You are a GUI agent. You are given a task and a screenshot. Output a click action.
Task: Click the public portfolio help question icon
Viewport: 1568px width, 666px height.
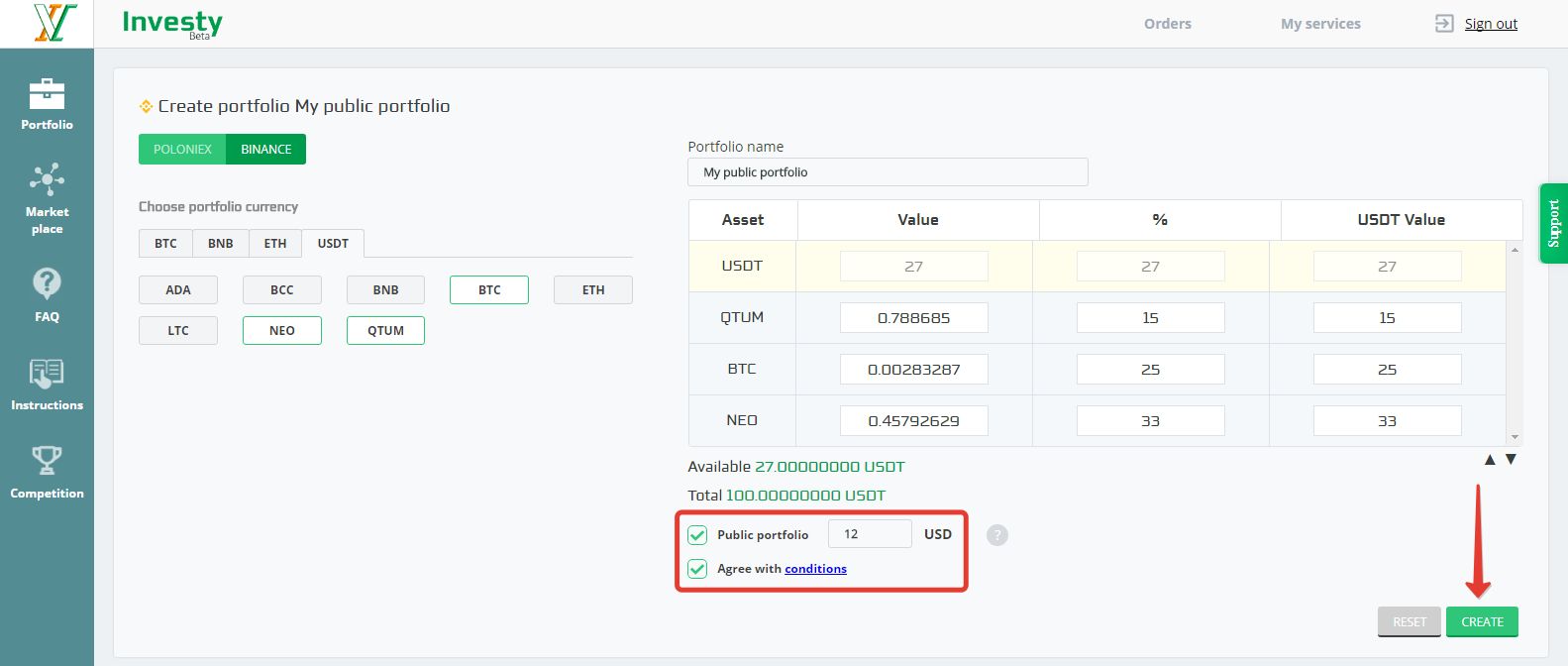point(997,535)
